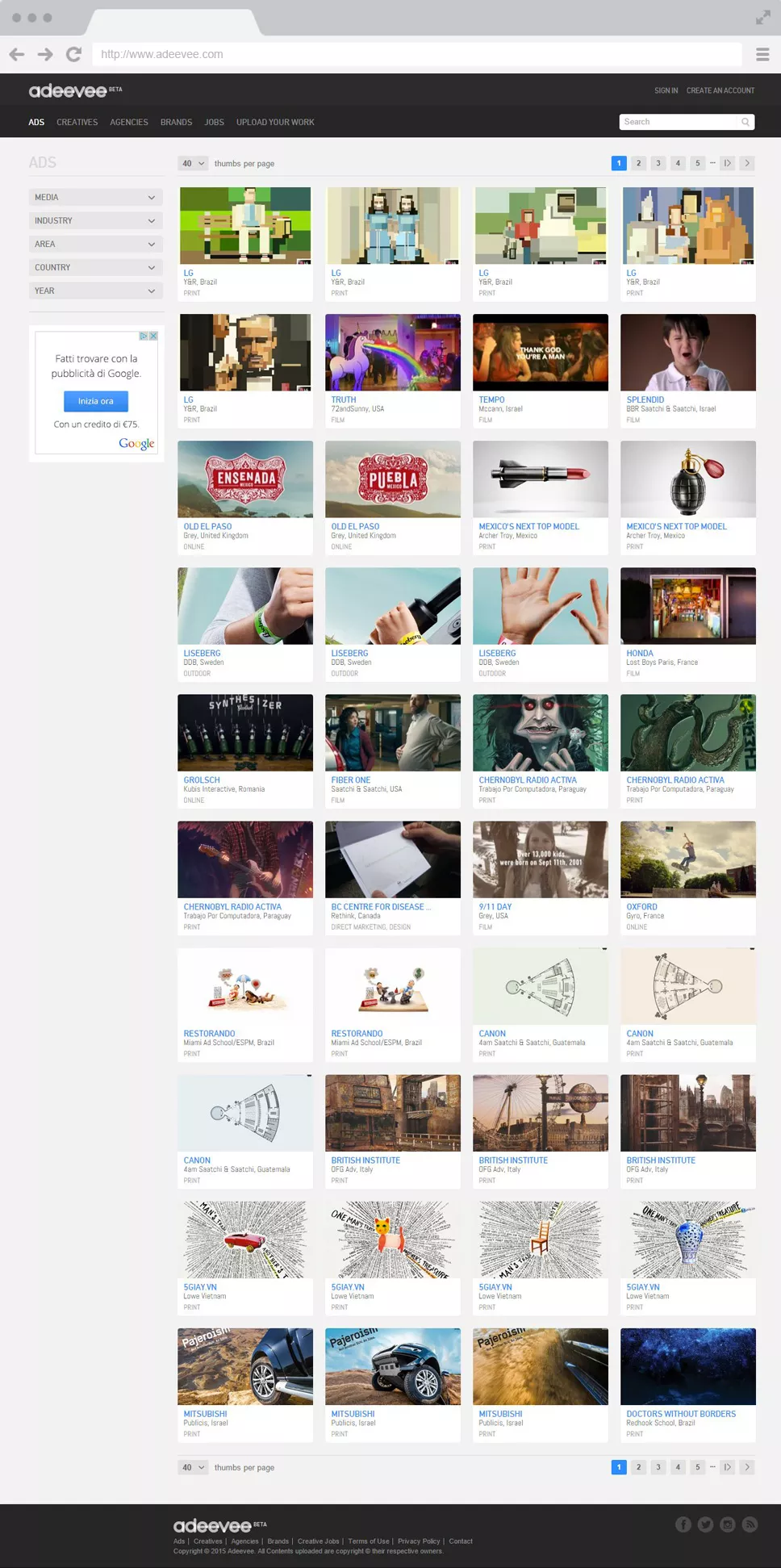Open the RSS feed icon in the footer
The width and height of the screenshot is (781, 1568).
750,1524
